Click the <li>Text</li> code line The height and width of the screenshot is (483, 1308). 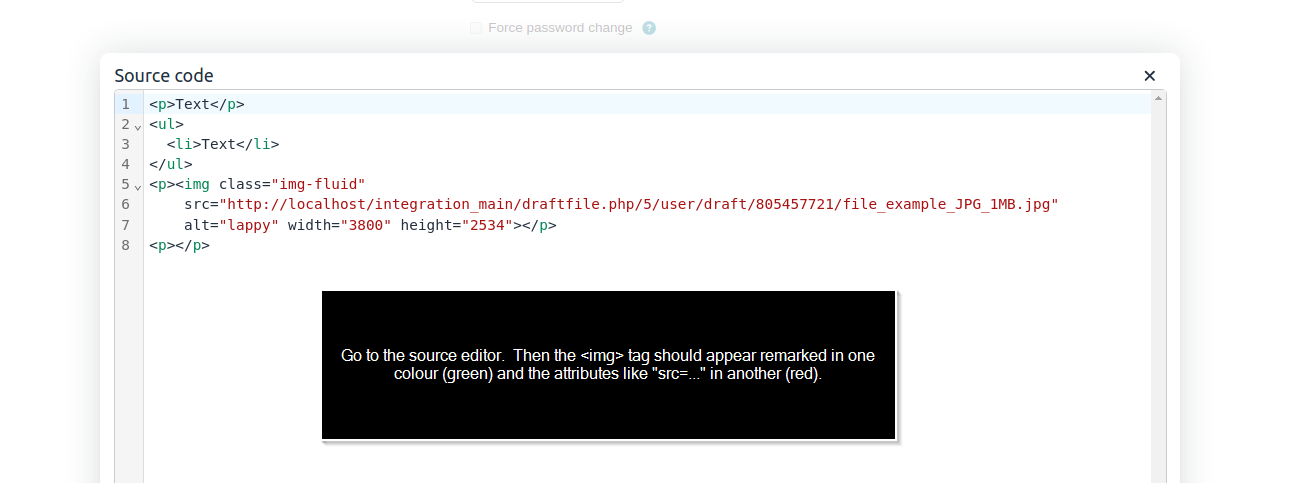click(x=223, y=144)
